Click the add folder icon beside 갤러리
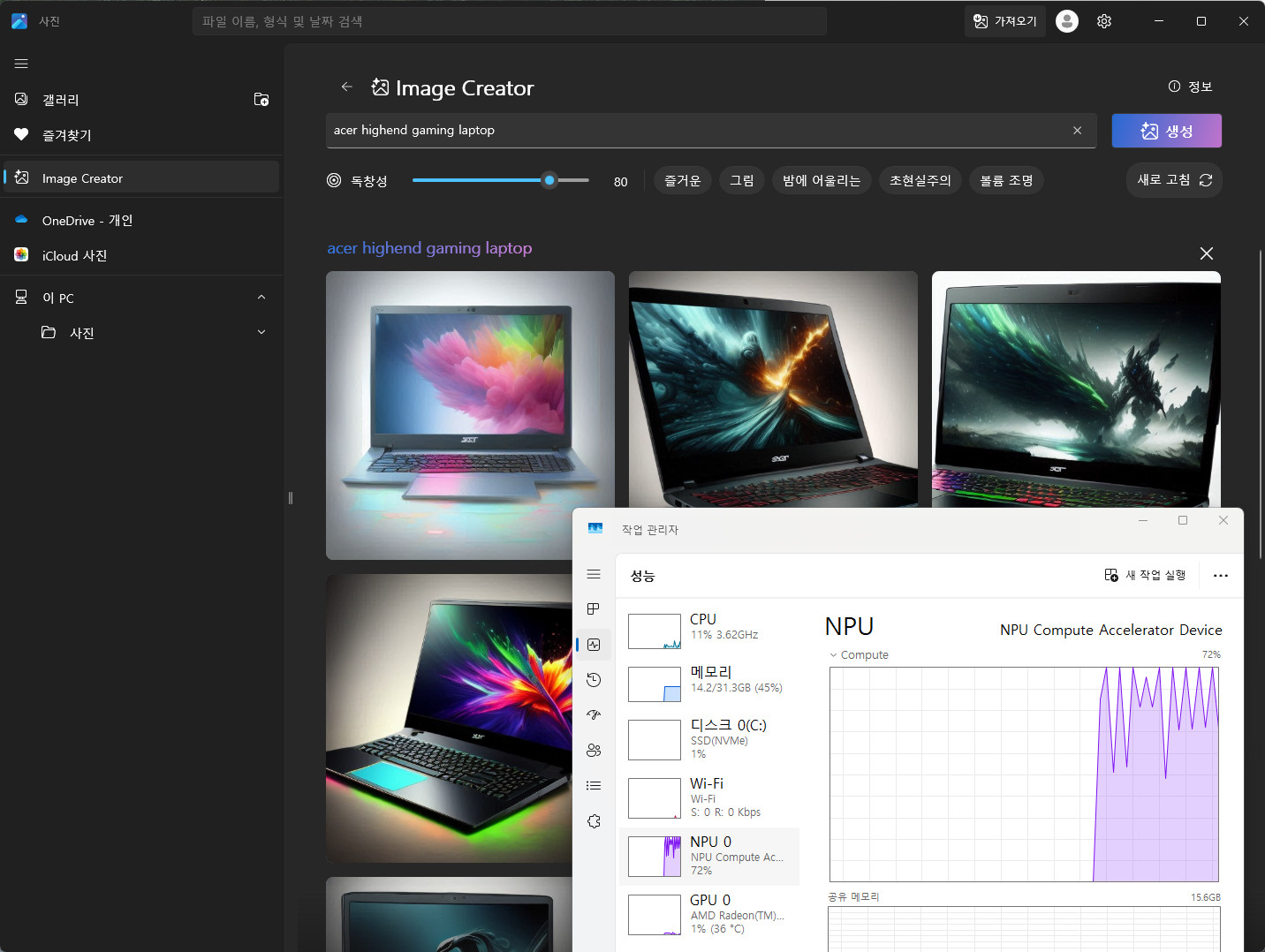Image resolution: width=1265 pixels, height=952 pixels. point(261,100)
